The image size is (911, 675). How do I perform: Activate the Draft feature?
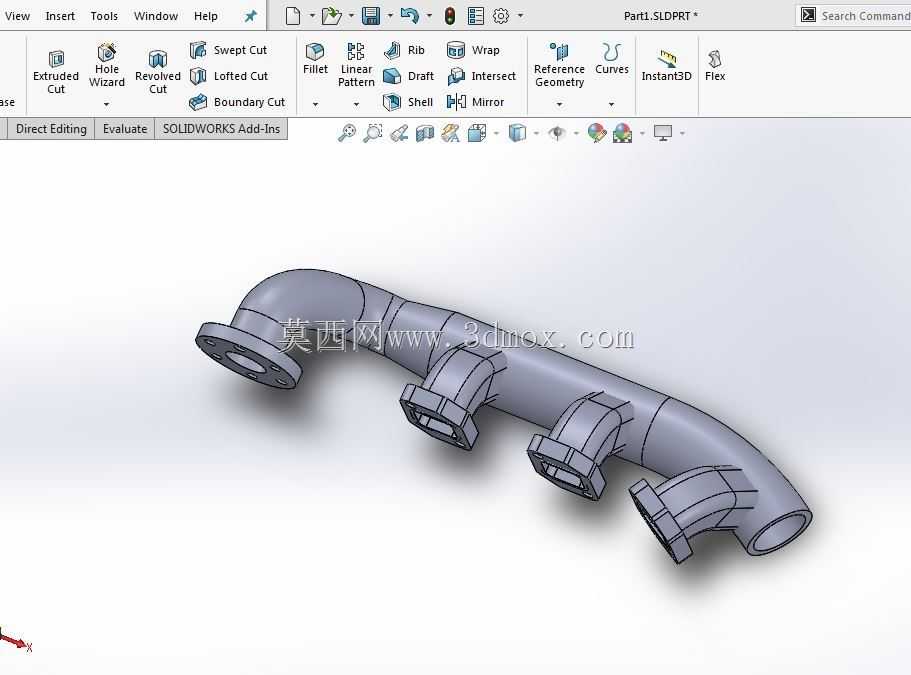408,76
